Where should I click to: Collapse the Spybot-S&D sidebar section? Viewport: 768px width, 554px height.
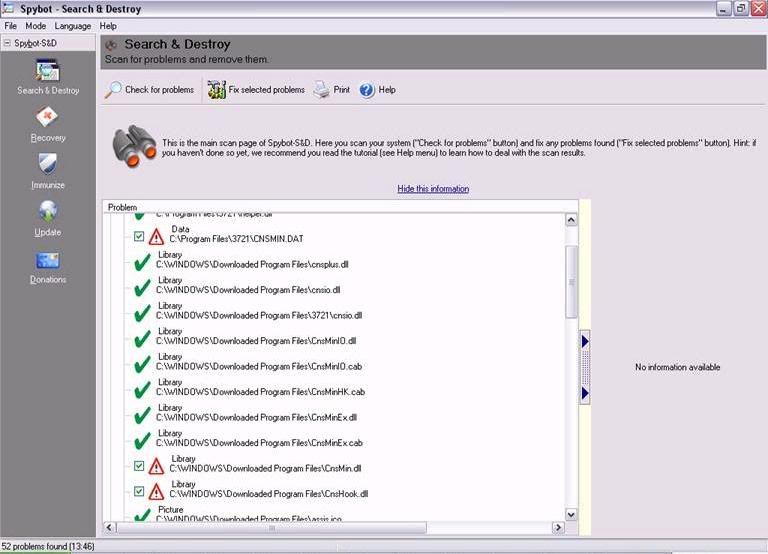point(7,44)
